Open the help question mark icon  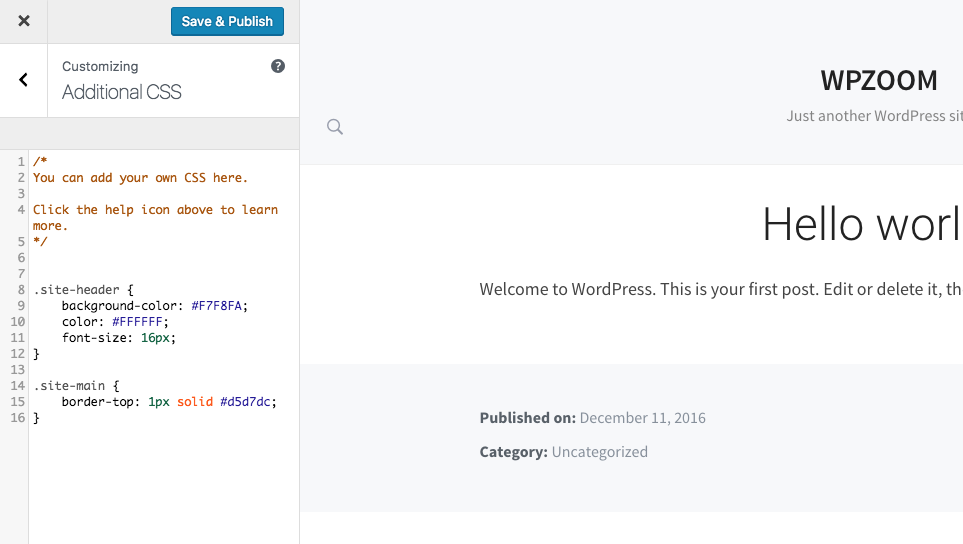pos(278,66)
